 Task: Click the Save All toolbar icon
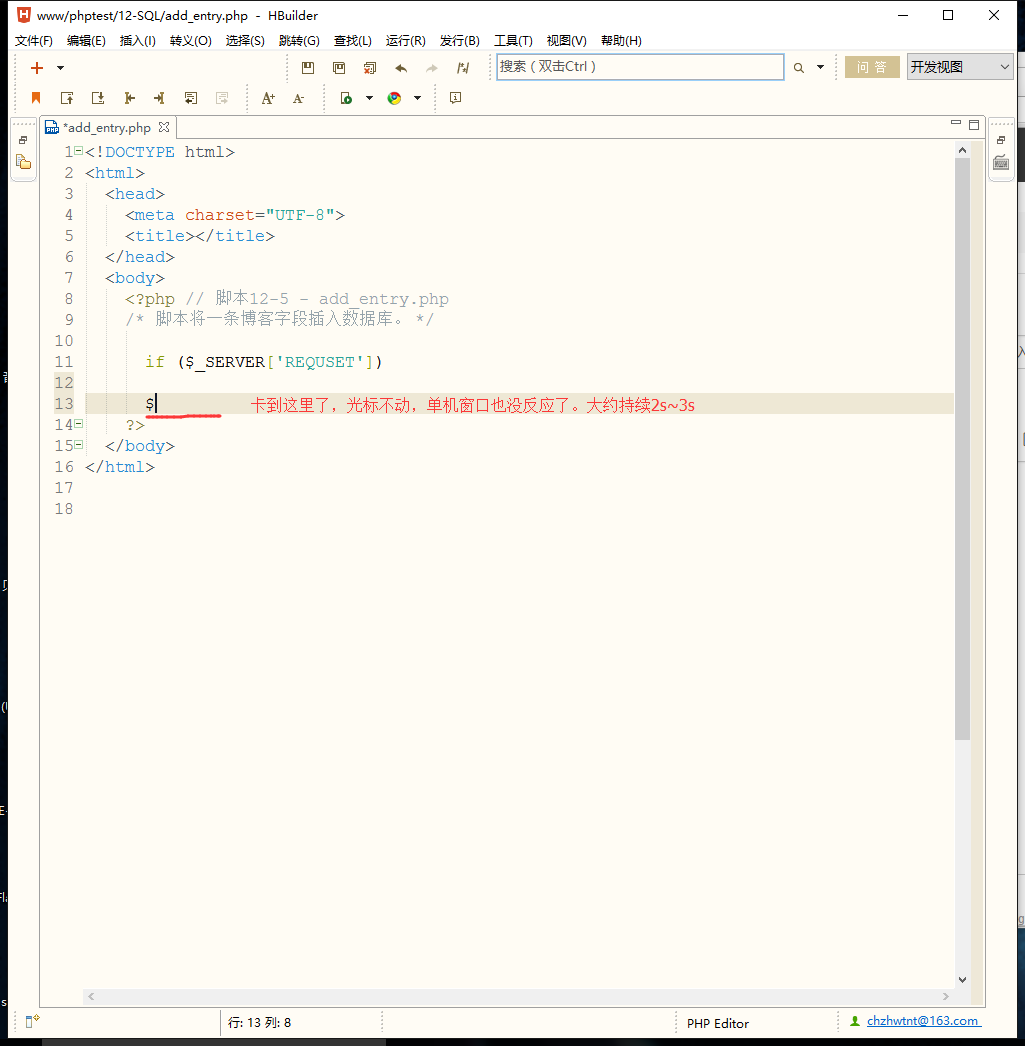pyautogui.click(x=339, y=68)
